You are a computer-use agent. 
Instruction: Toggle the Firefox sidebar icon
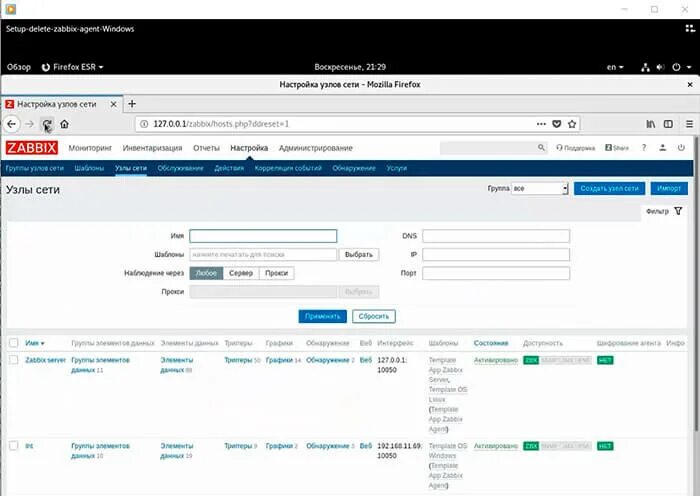tap(668, 124)
